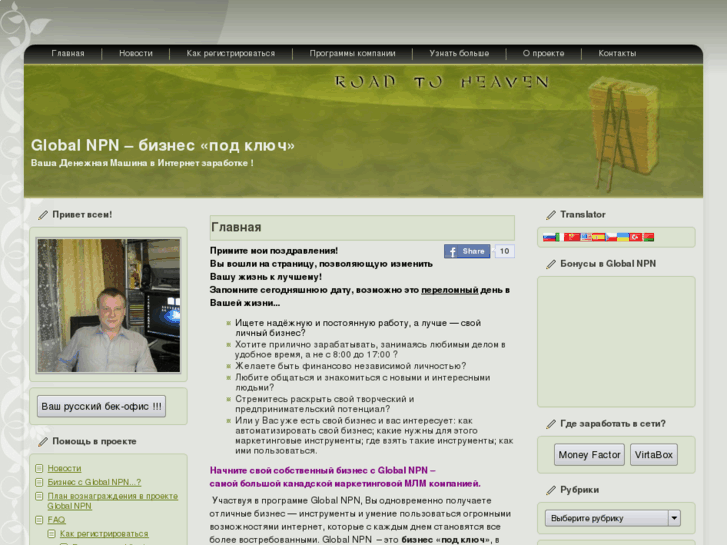Open the Новости menu item in top bar

click(136, 53)
